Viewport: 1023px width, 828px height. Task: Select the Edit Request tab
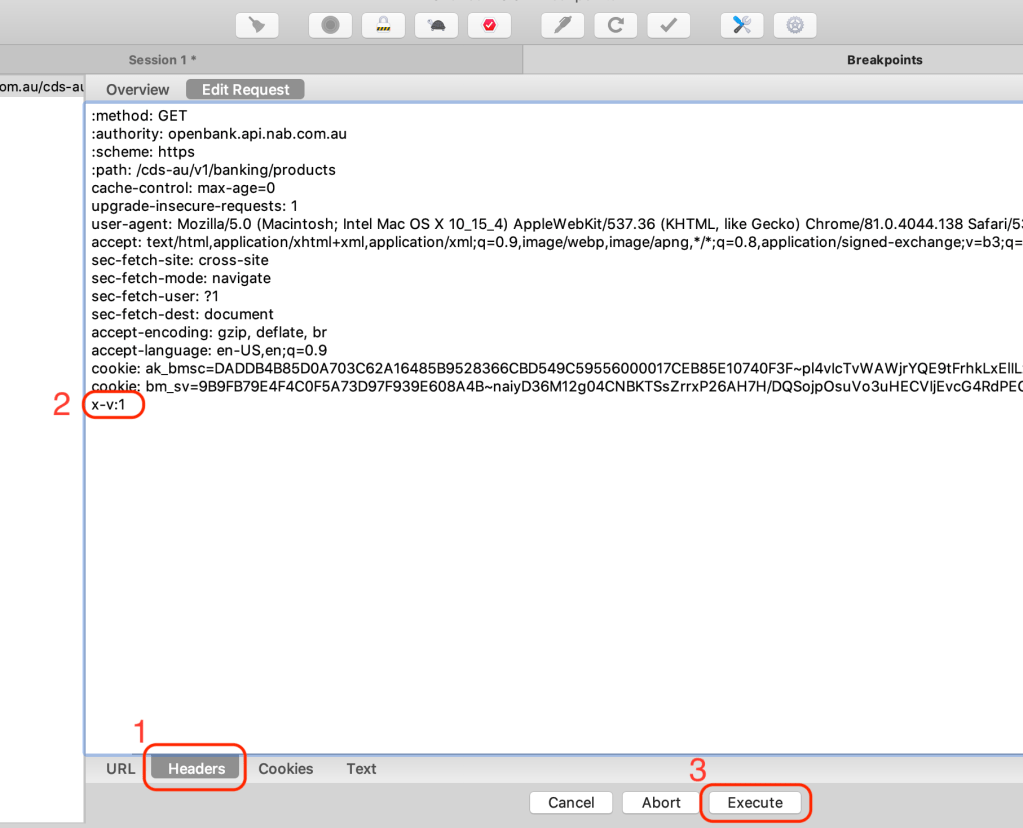pyautogui.click(x=245, y=90)
